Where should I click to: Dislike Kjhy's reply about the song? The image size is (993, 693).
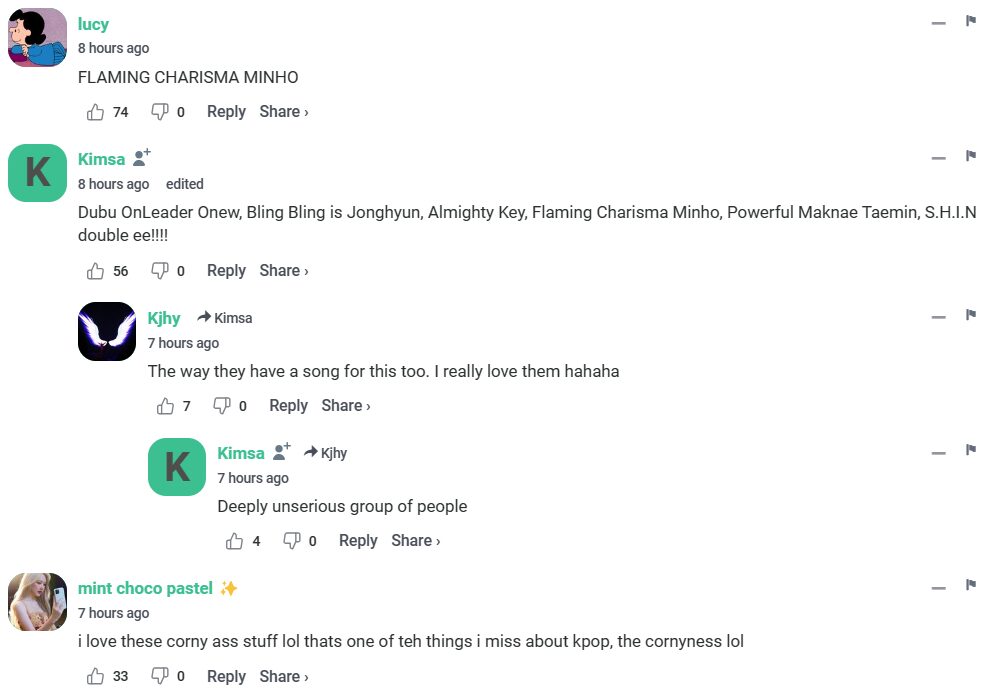(222, 406)
